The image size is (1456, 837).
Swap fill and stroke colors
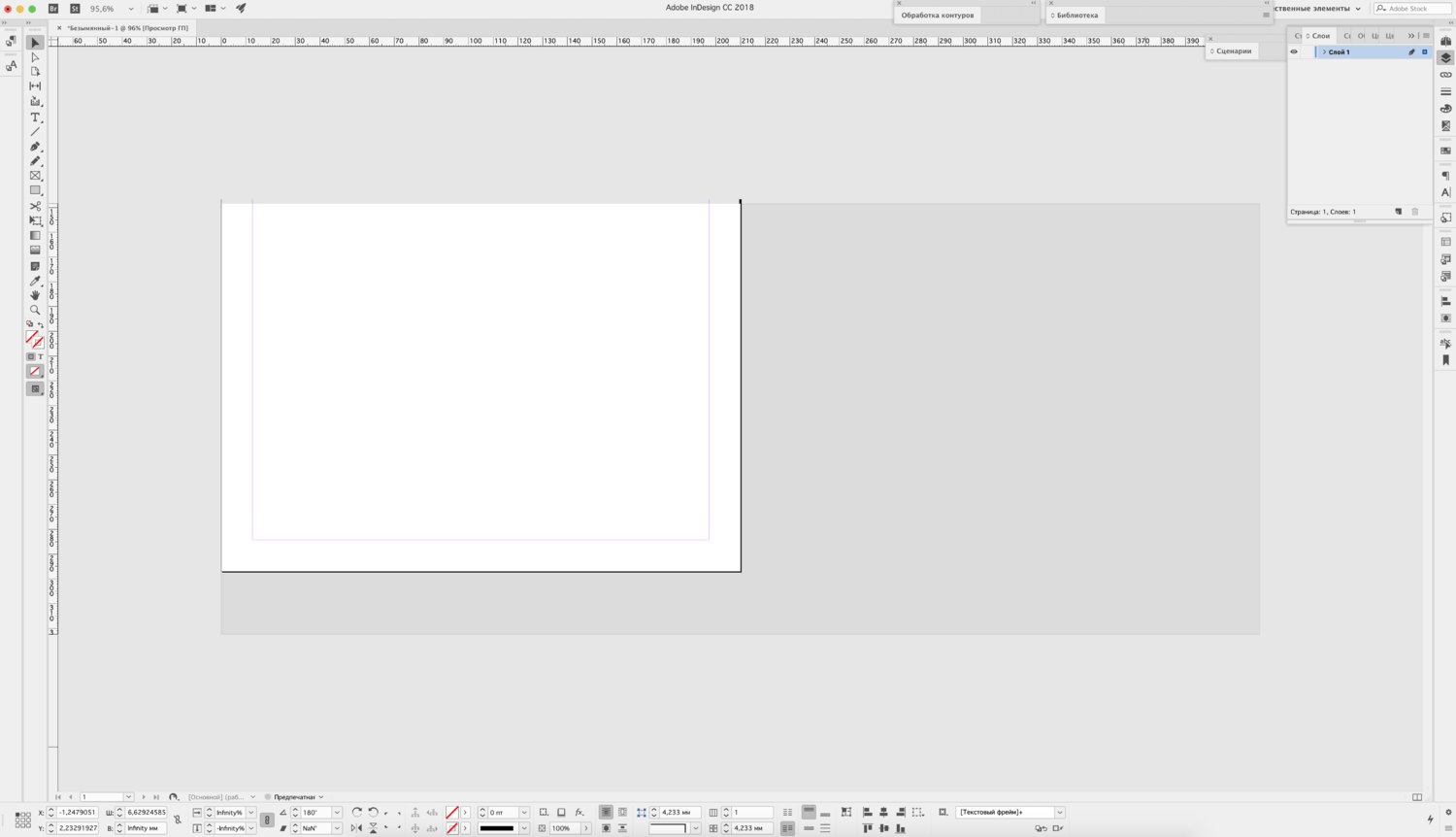pos(40,324)
